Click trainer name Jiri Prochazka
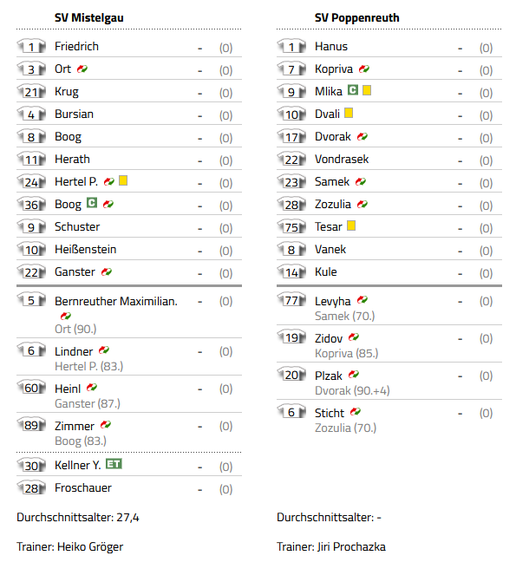Image resolution: width=516 pixels, height=562 pixels. pos(351,547)
